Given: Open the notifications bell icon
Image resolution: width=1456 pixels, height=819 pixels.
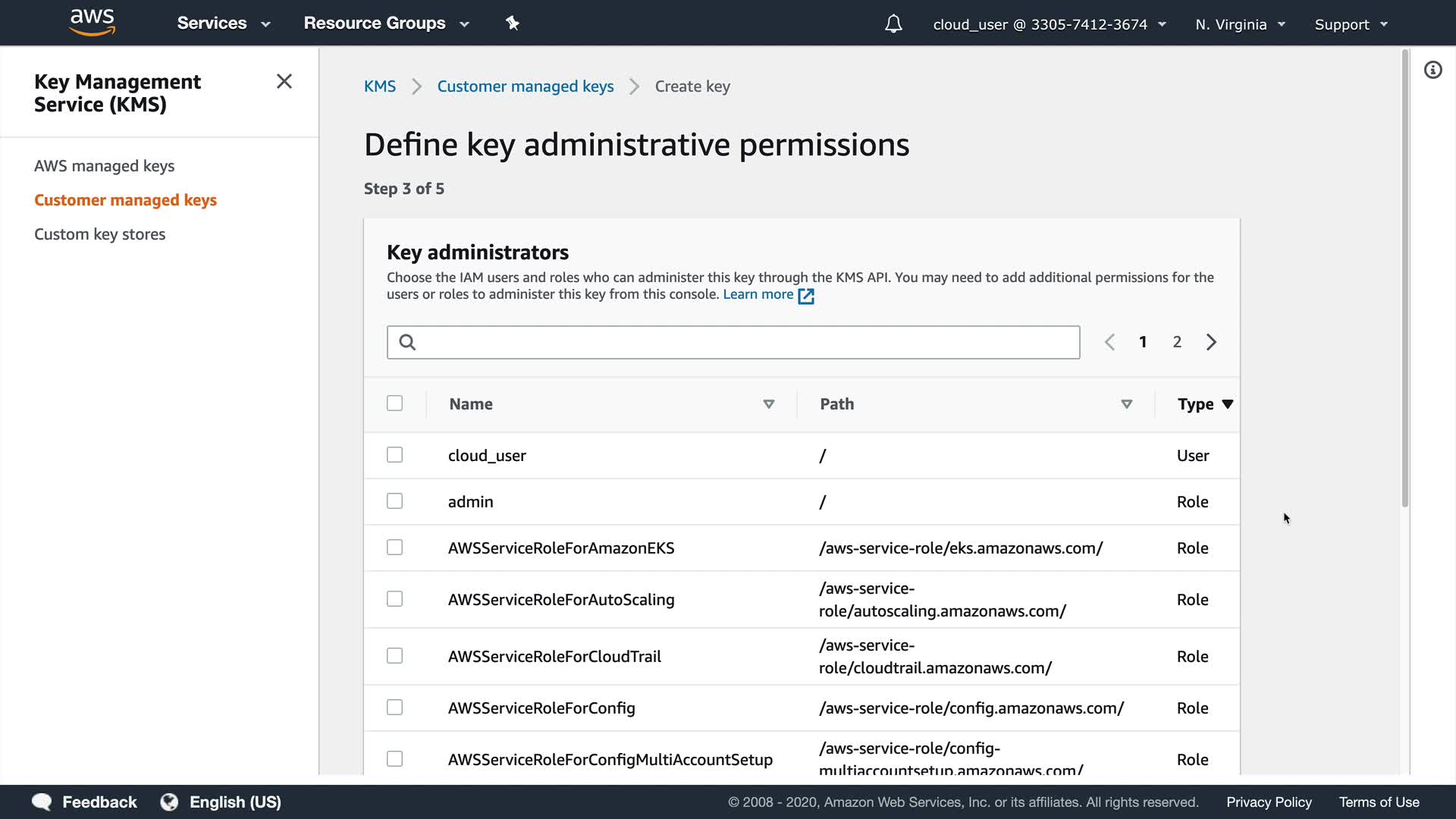Looking at the screenshot, I should click(x=893, y=24).
